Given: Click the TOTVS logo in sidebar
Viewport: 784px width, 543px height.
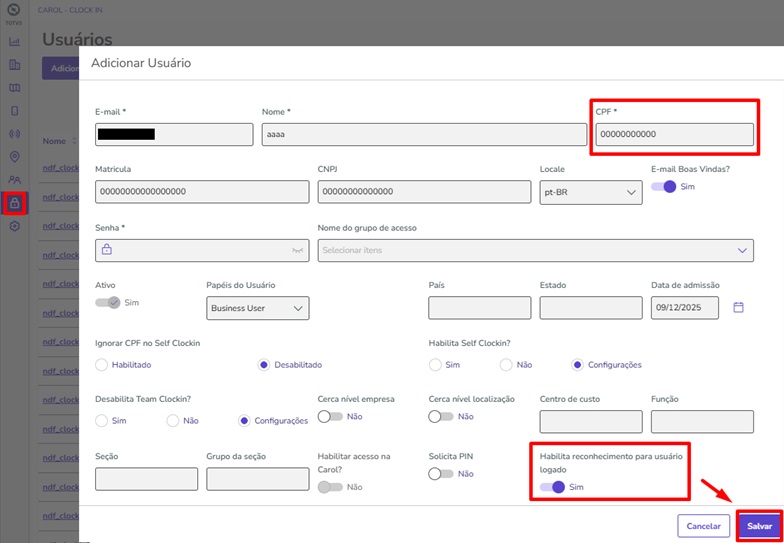Looking at the screenshot, I should point(14,14).
